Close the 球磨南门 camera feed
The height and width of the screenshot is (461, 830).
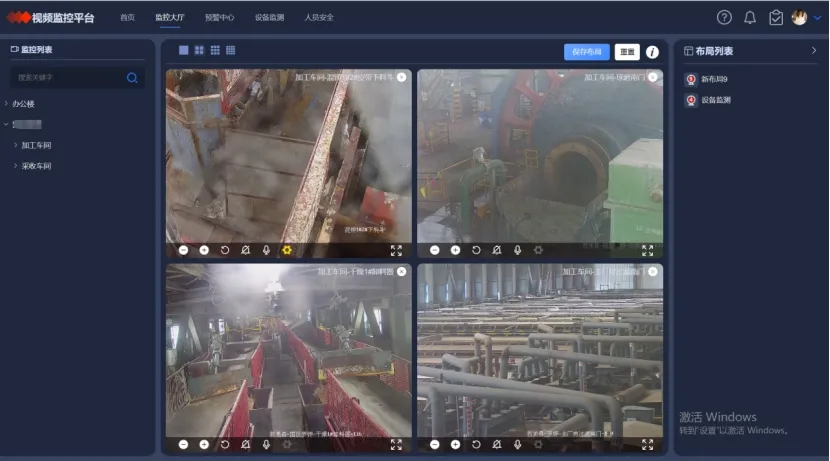click(x=653, y=77)
